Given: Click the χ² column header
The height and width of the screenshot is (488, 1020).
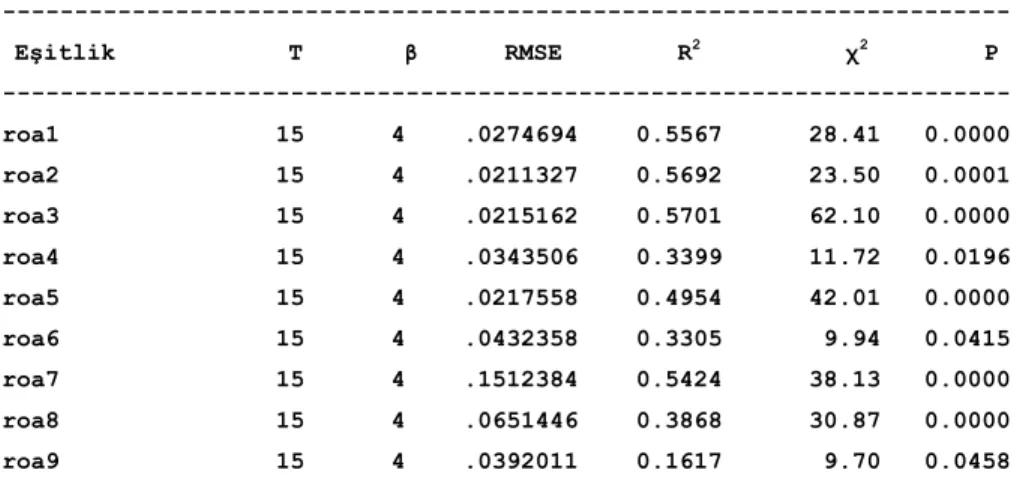Looking at the screenshot, I should 854,53.
